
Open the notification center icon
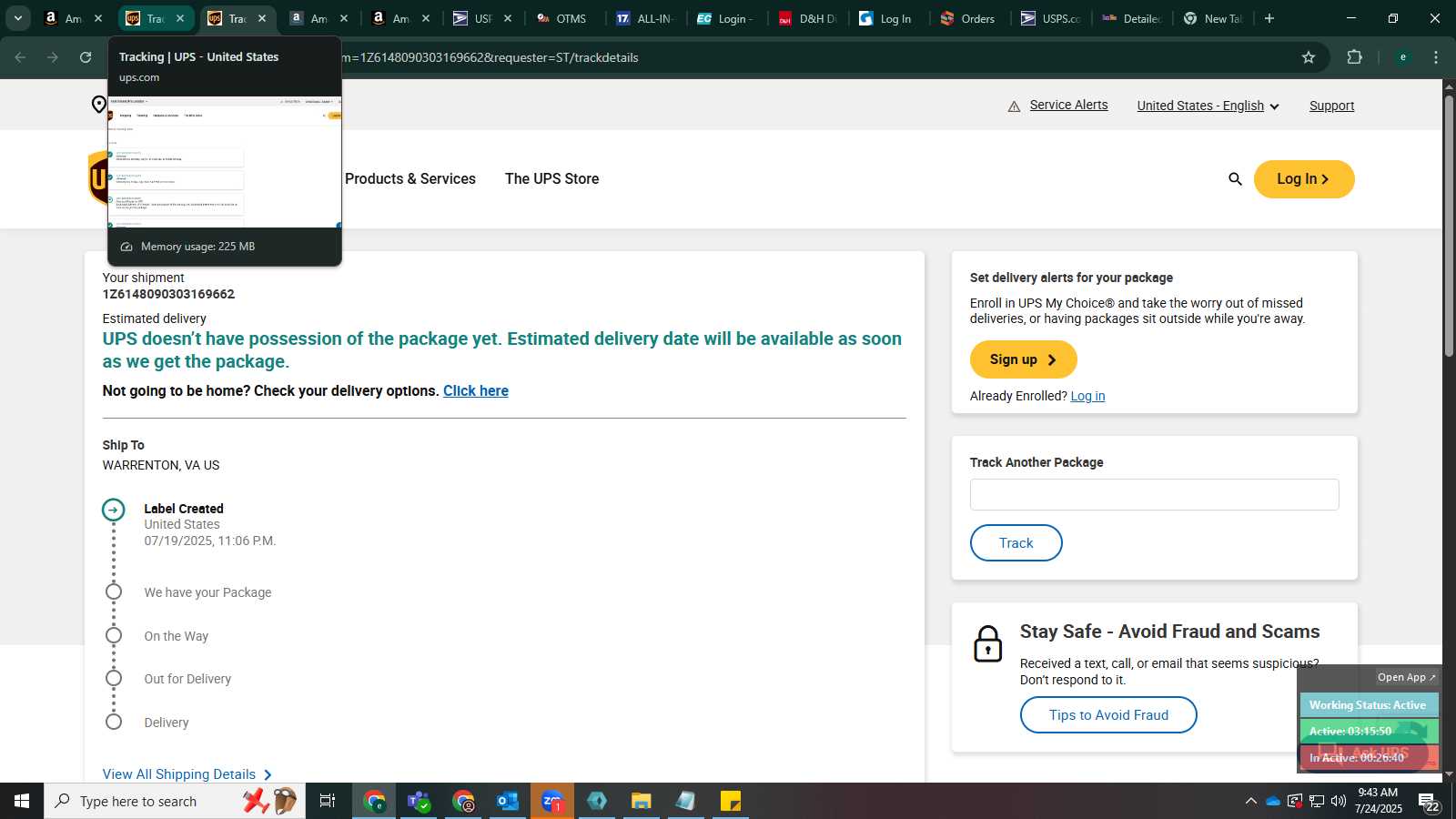[1429, 802]
